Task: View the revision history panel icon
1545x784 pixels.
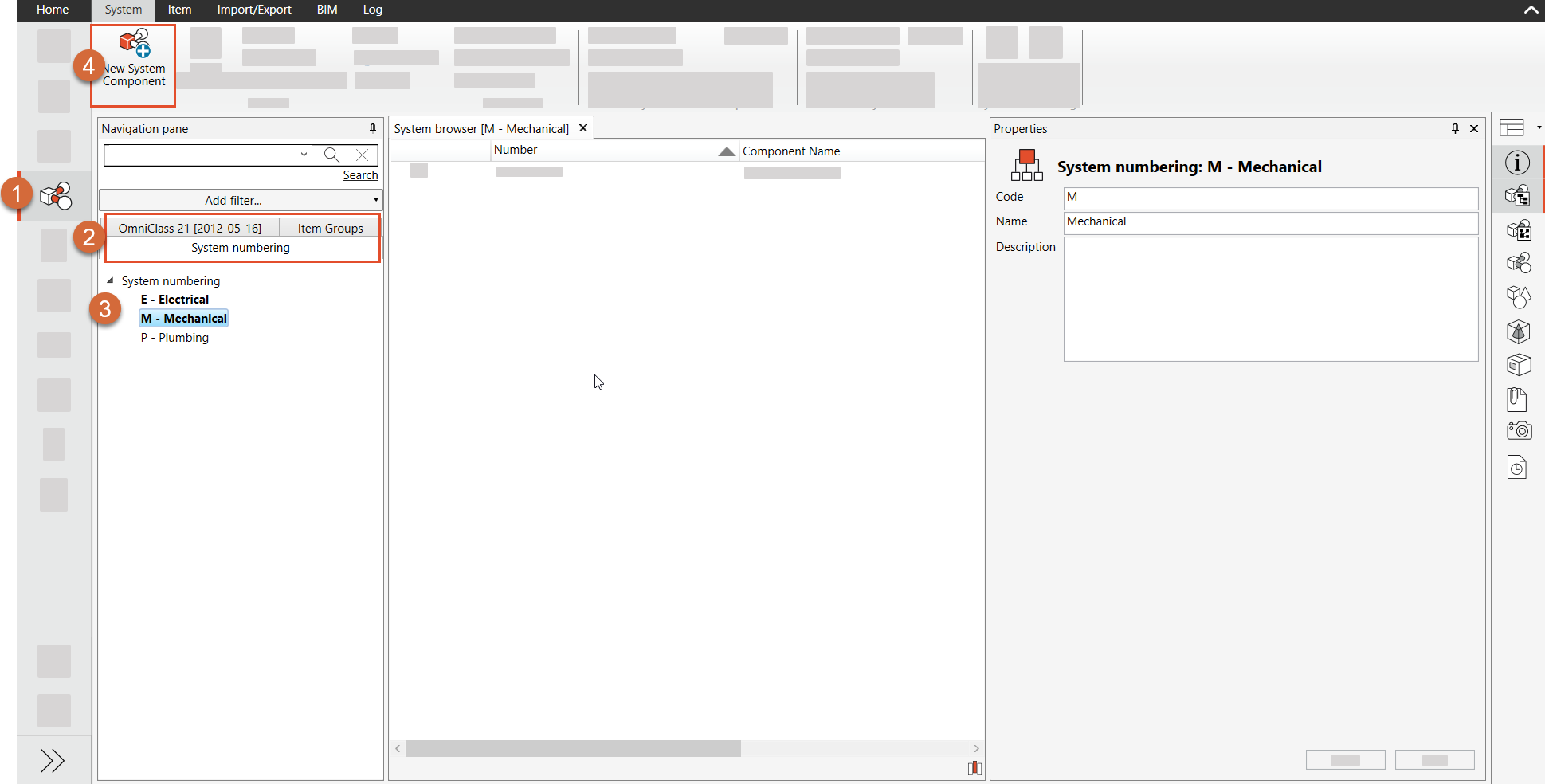Action: pos(1518,467)
